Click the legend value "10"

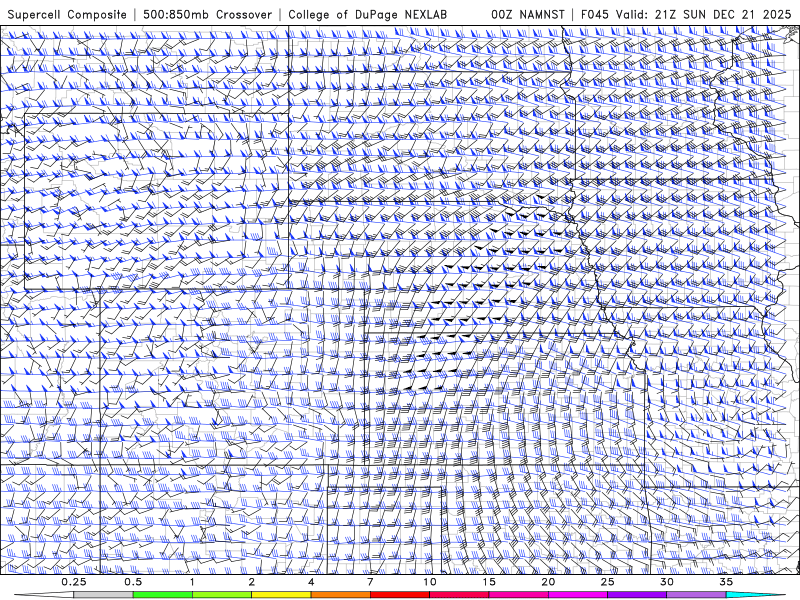430,582
